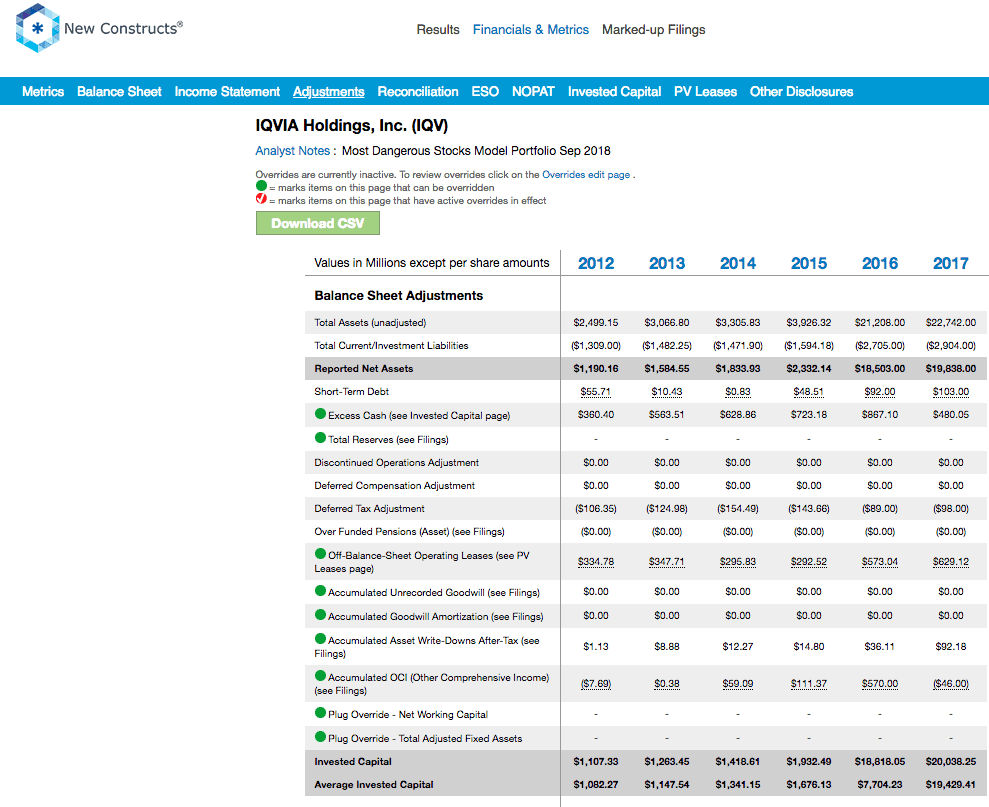Open the Other Disclosures tab
This screenshot has height=807, width=989.
click(801, 91)
